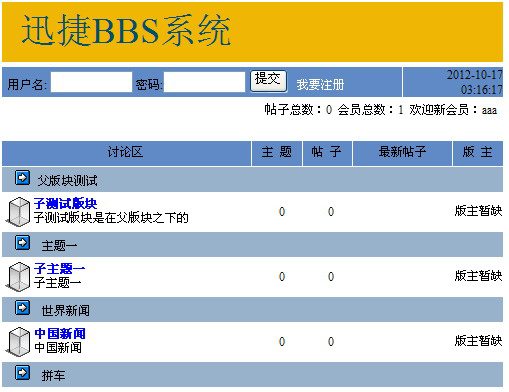Open the 子主题一 forum link

click(60, 268)
